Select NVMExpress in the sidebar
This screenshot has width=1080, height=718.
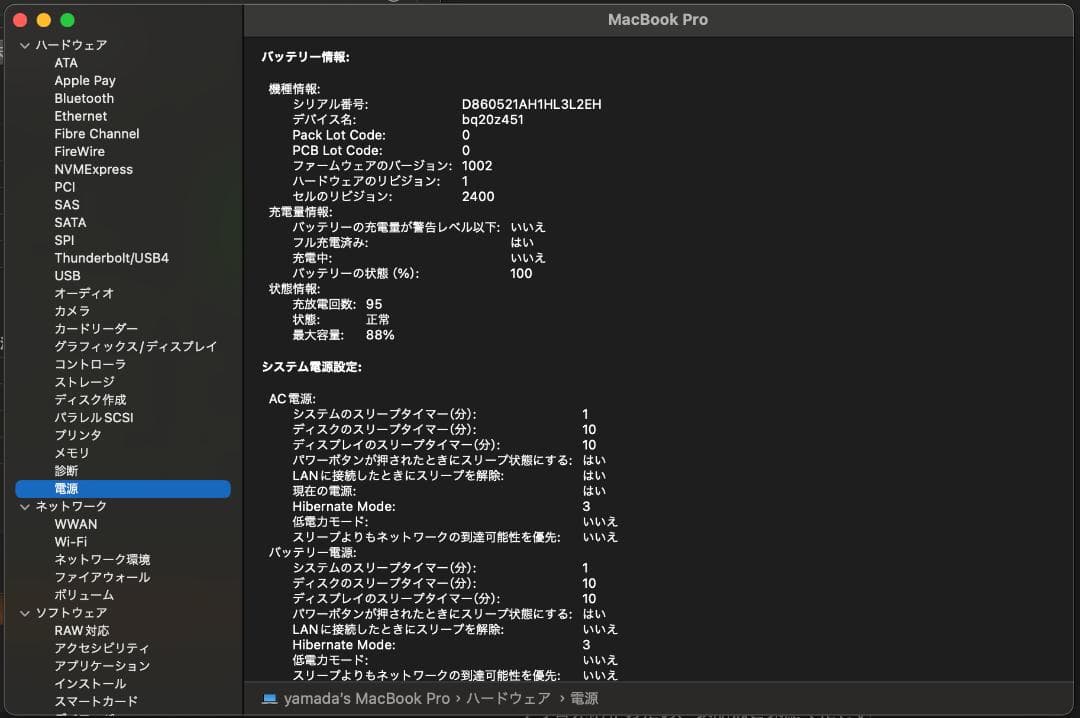pyautogui.click(x=94, y=169)
